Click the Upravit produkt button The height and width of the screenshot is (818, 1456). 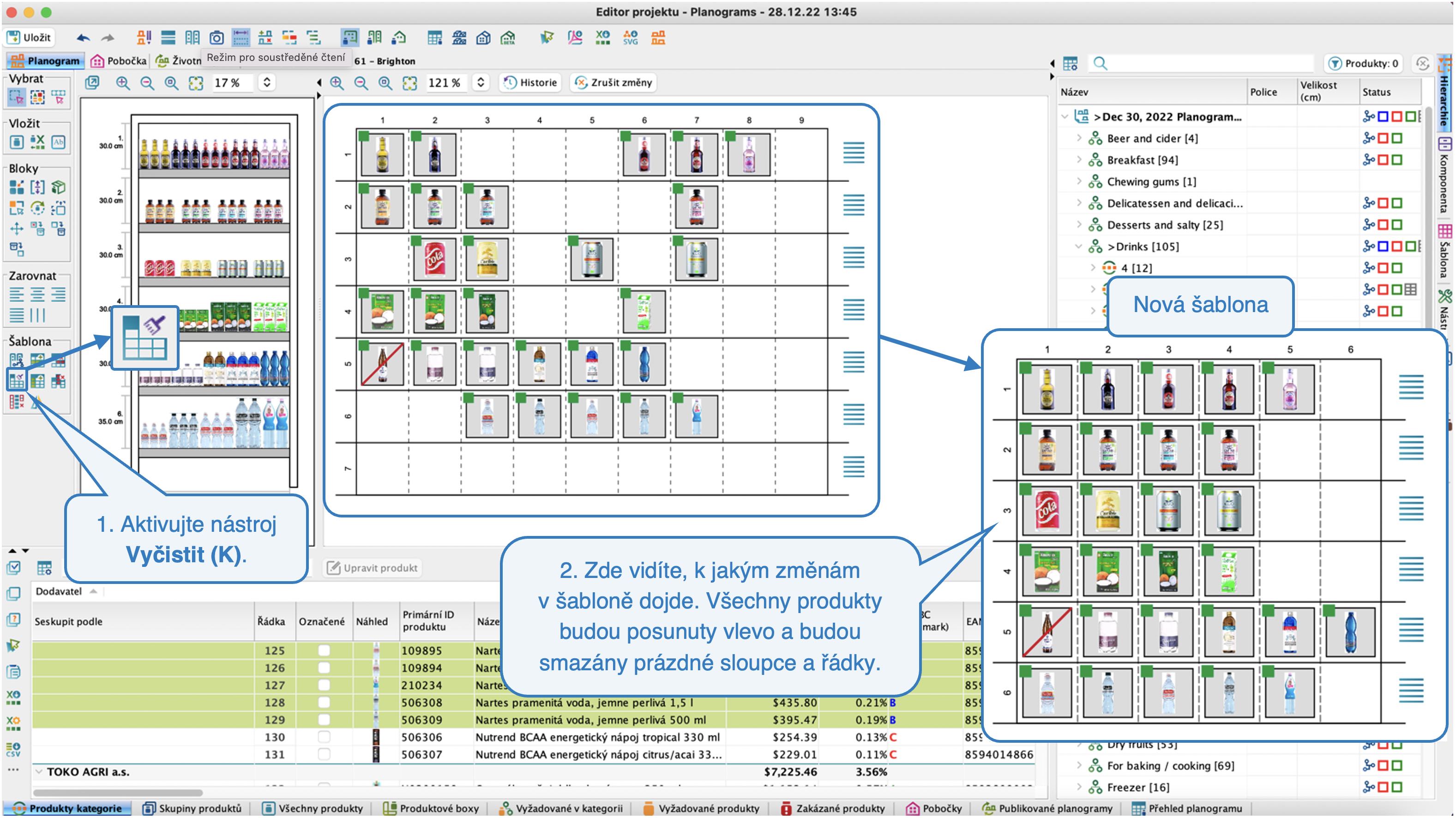point(373,568)
